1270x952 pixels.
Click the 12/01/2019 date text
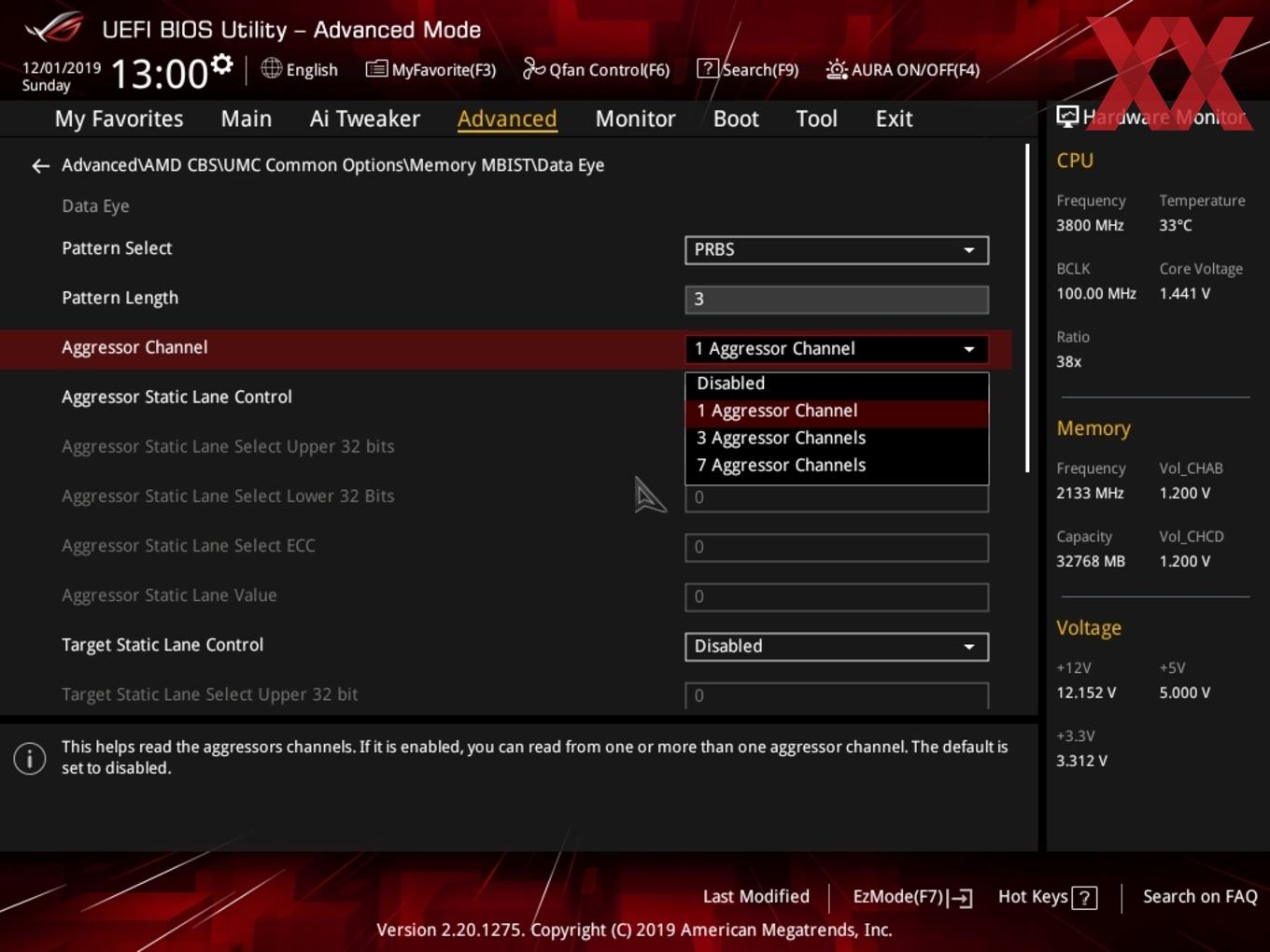click(62, 68)
